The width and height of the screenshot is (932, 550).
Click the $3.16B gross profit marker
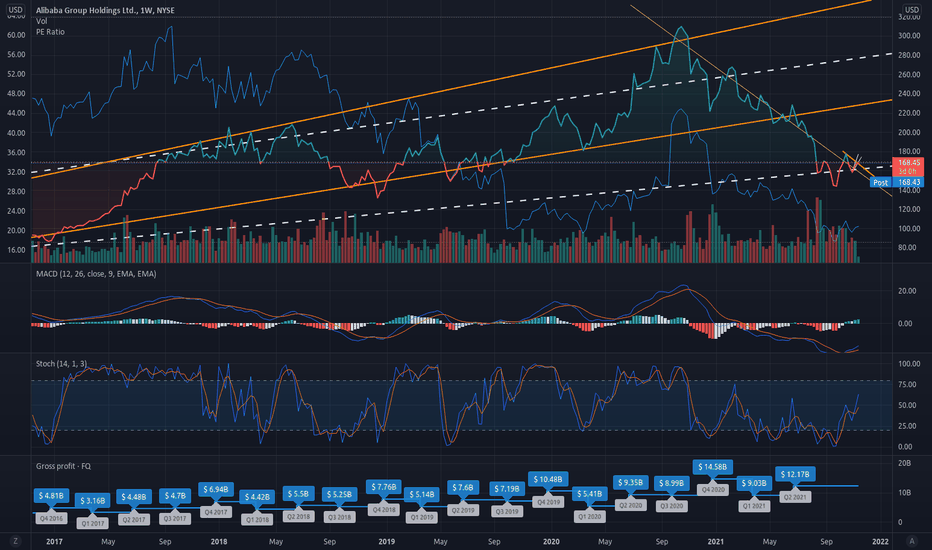(92, 501)
